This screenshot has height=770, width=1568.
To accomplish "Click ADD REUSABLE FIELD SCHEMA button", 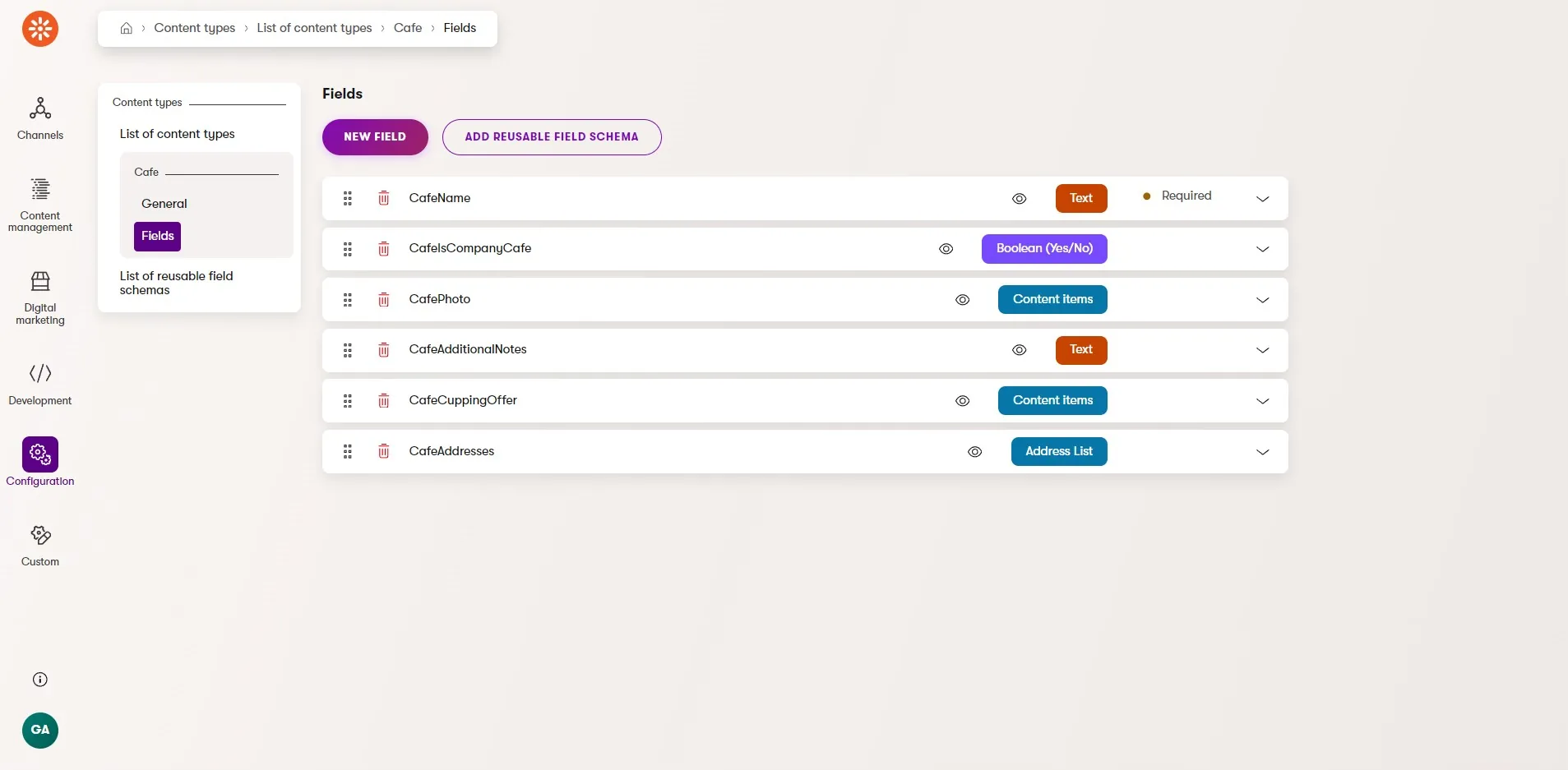I will click(552, 137).
